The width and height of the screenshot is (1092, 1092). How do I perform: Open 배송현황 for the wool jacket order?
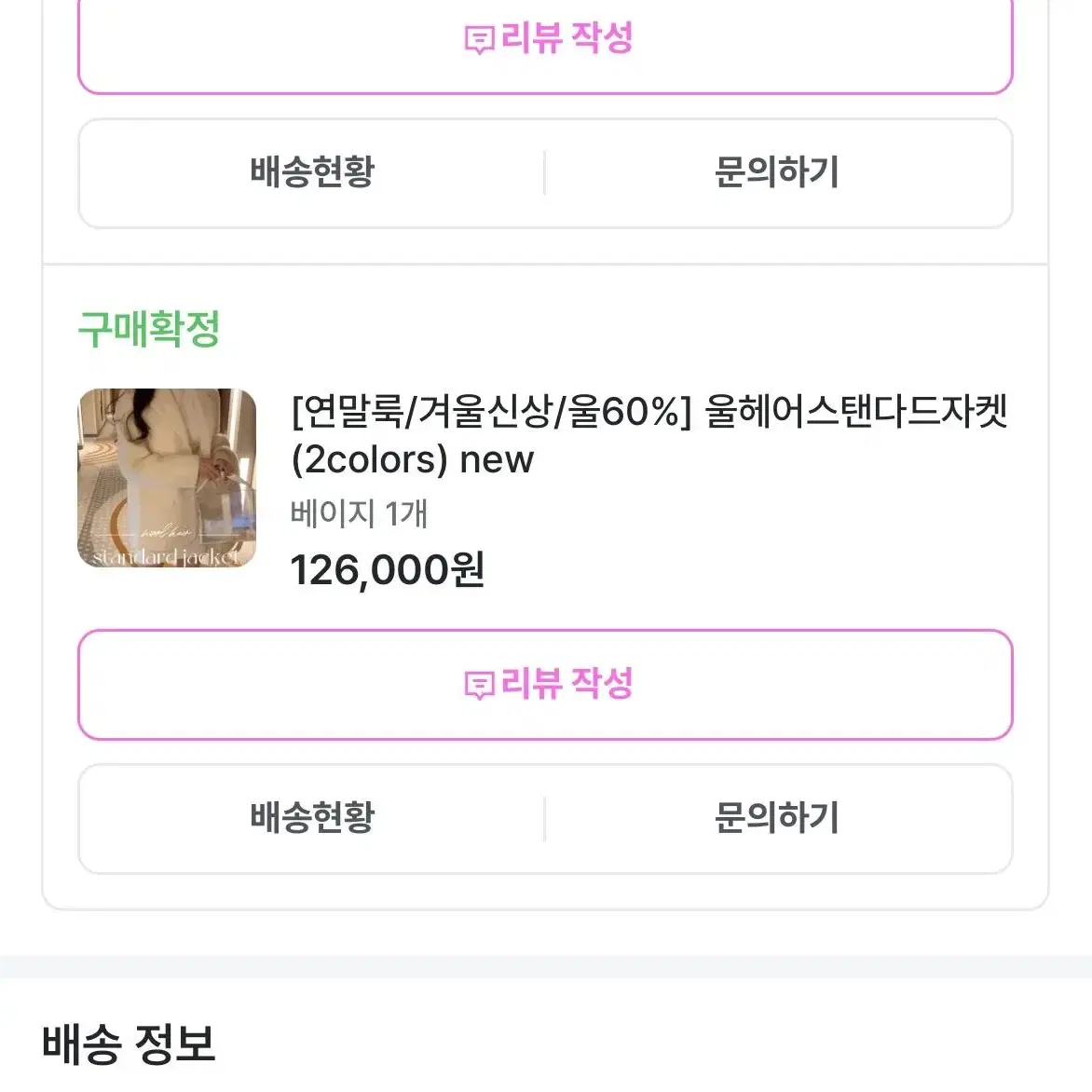point(312,818)
